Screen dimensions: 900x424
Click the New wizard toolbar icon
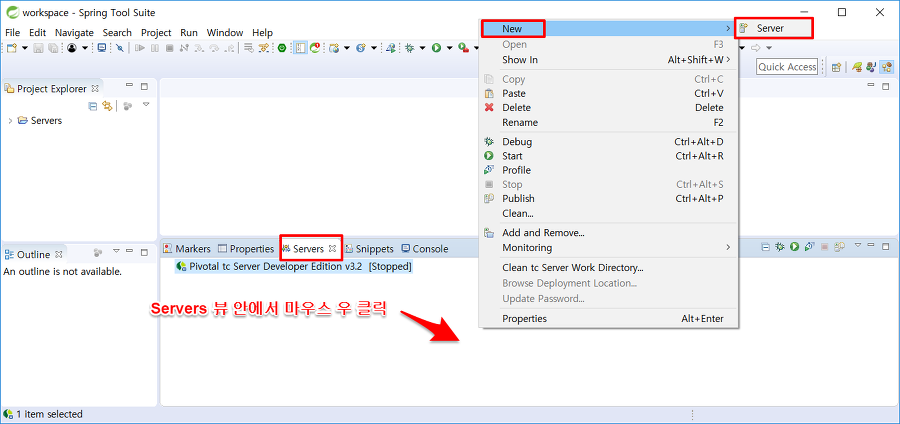[11, 48]
